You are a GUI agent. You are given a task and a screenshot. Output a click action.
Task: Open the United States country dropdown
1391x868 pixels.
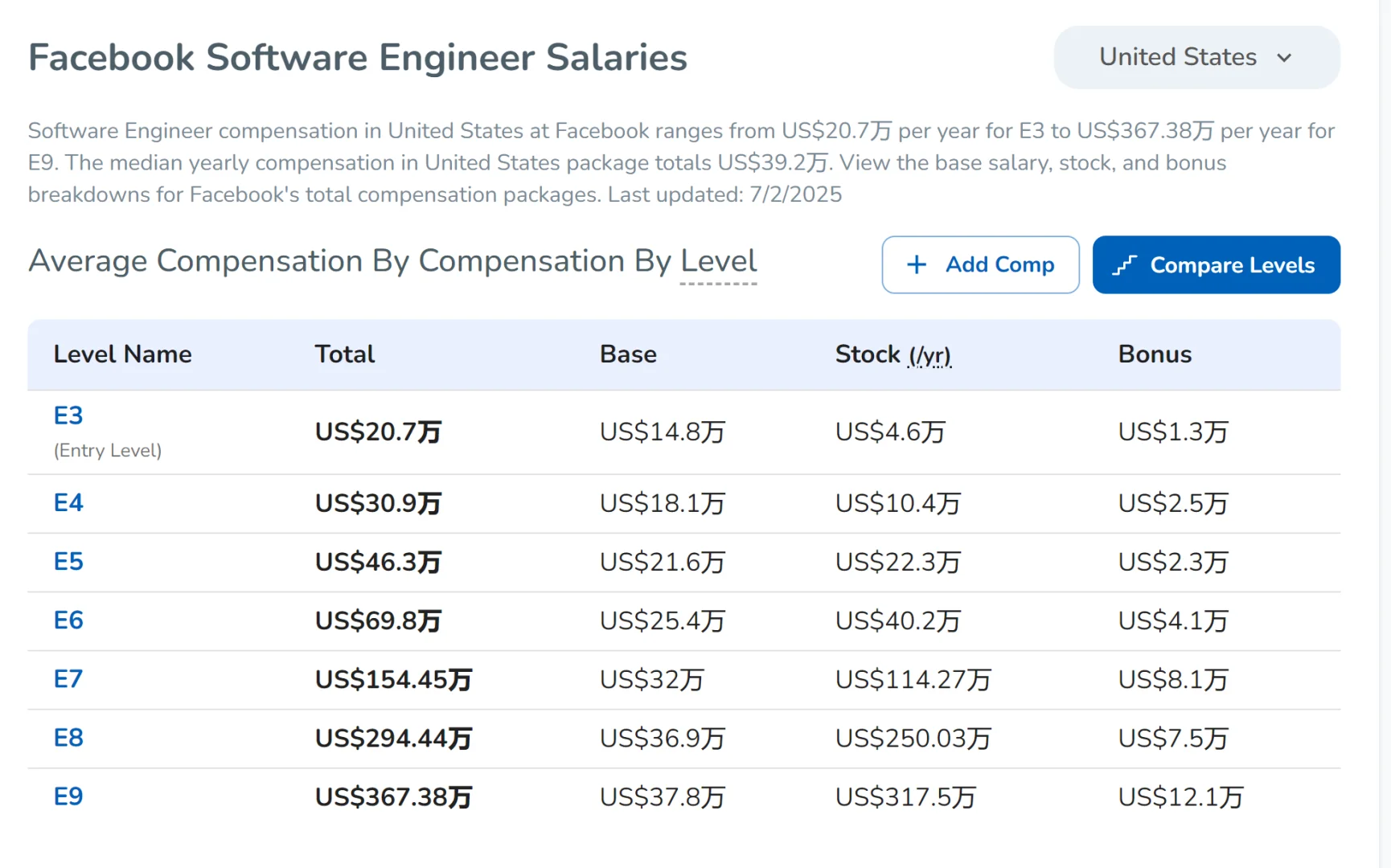(x=1196, y=57)
